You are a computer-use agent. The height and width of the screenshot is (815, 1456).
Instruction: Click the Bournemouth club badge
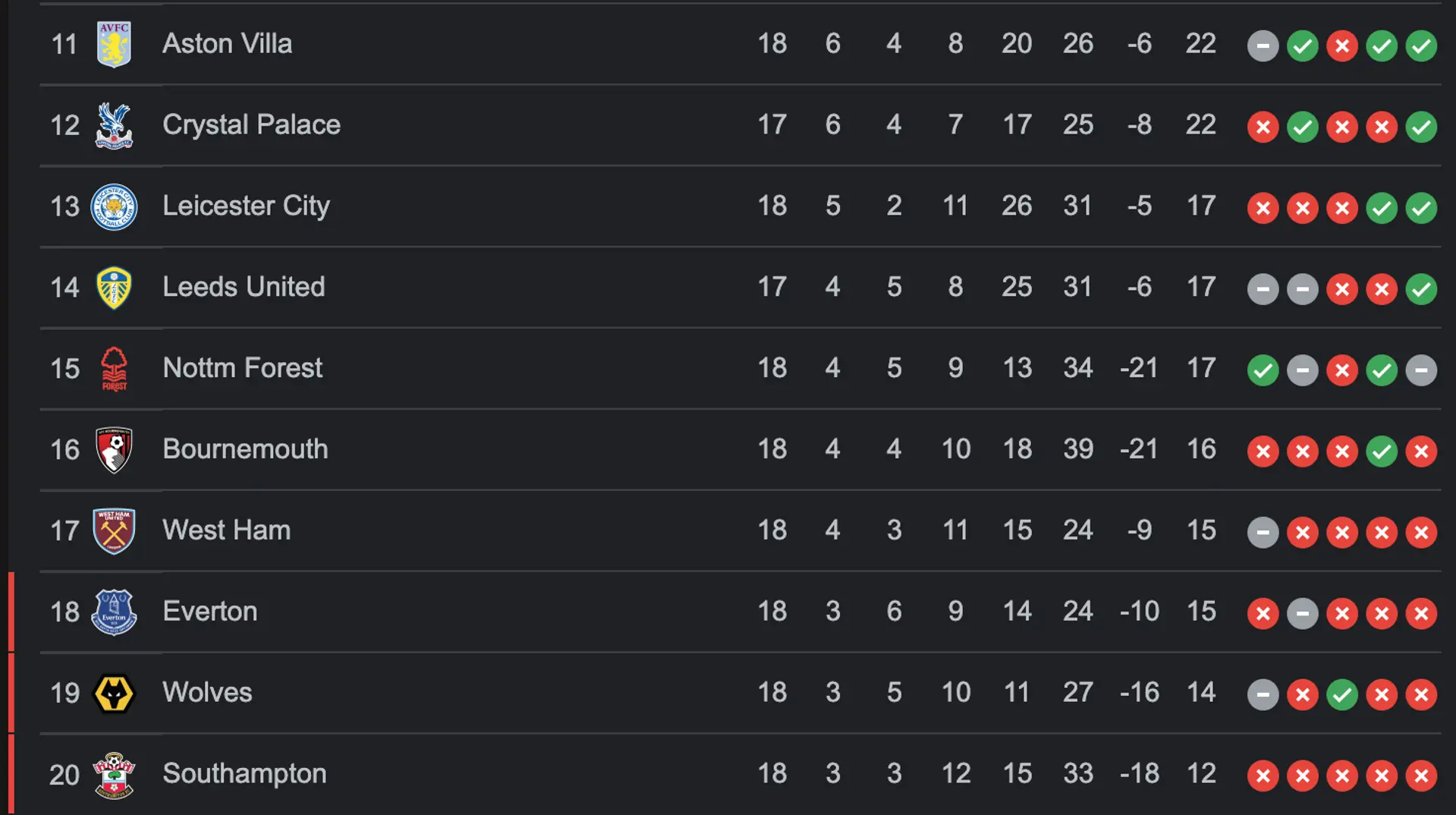pyautogui.click(x=114, y=450)
